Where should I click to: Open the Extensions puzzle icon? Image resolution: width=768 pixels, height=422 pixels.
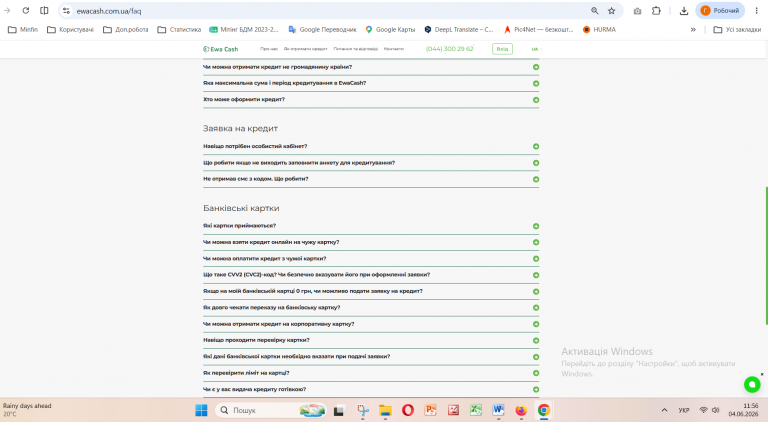(x=656, y=11)
